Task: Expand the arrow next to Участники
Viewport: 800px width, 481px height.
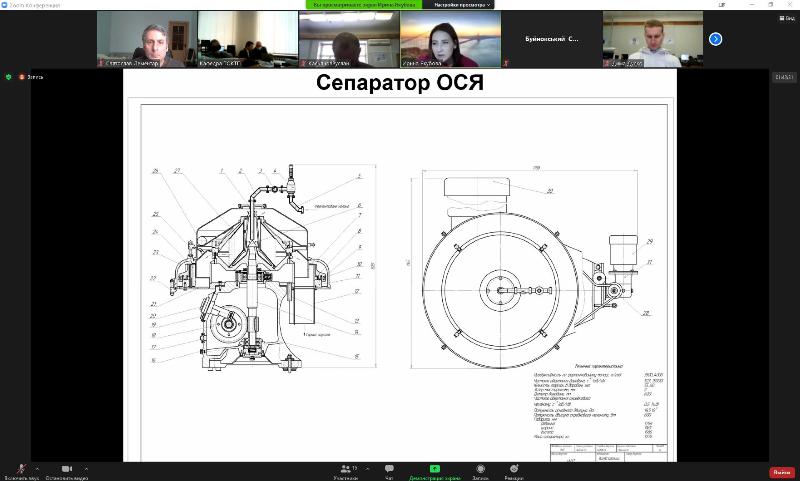Action: 367,468
